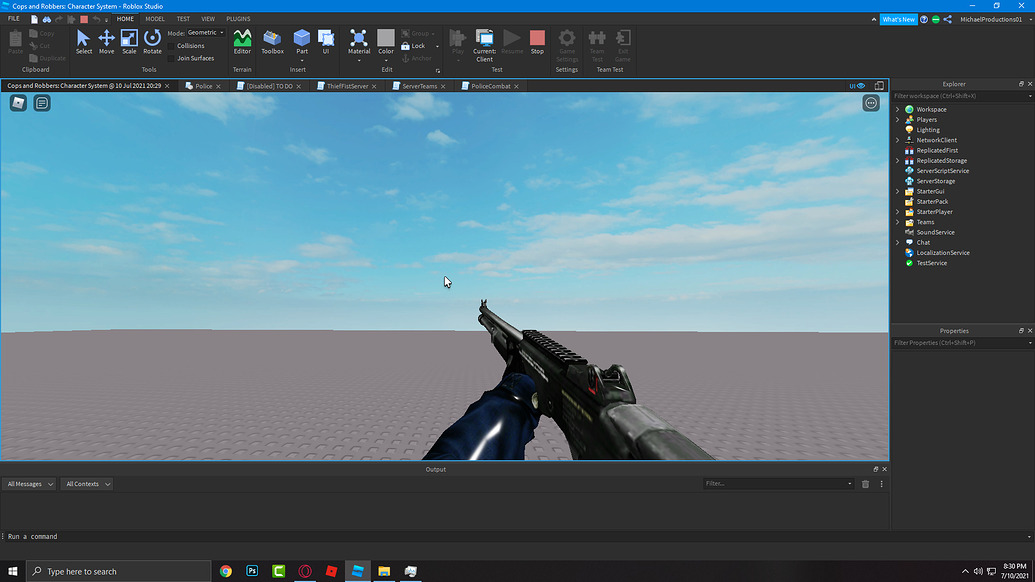Viewport: 1035px width, 582px height.
Task: Toggle the viewport device emulator icon
Action: pos(879,86)
